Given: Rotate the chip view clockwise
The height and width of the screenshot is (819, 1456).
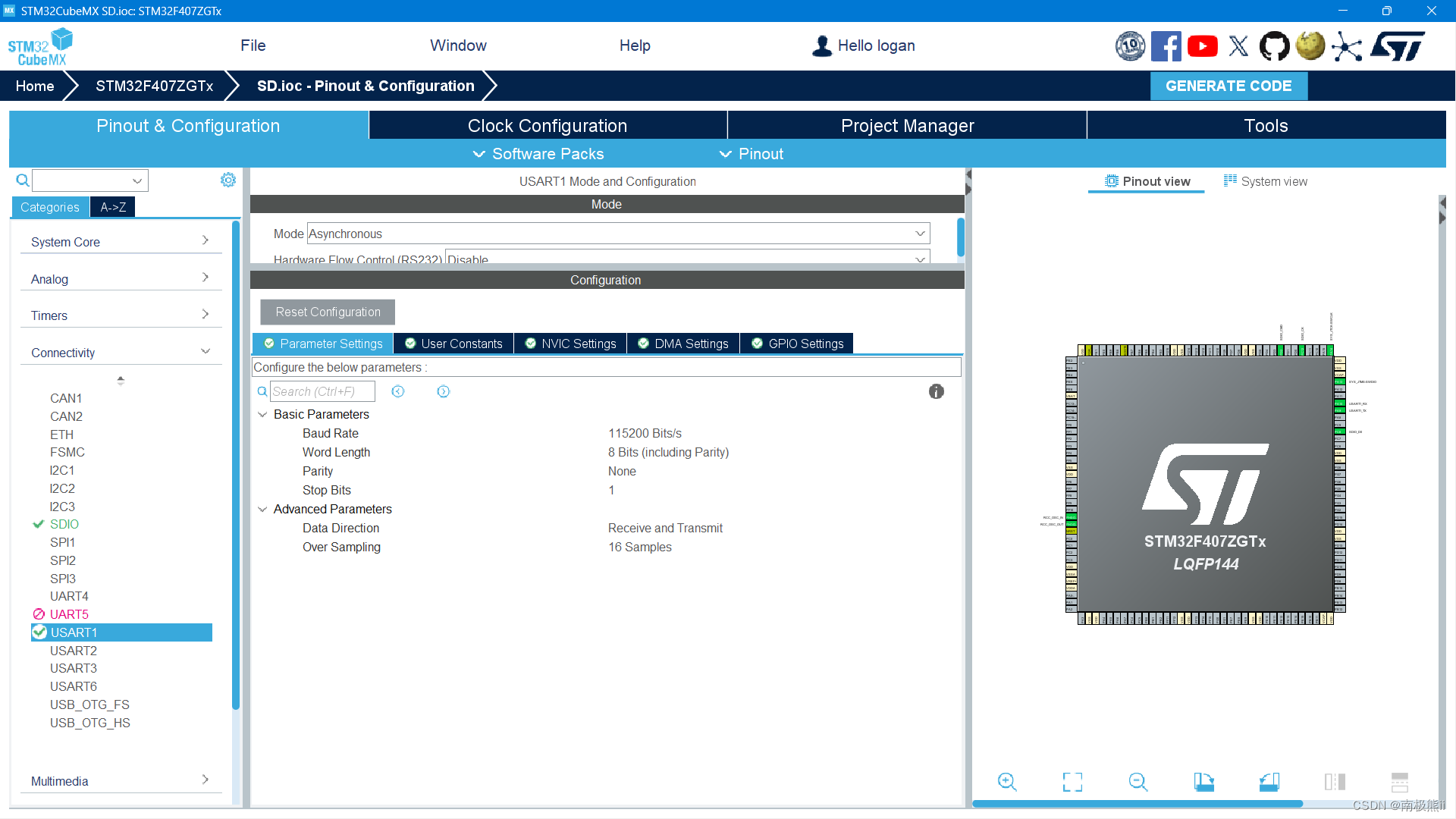Looking at the screenshot, I should tap(1203, 782).
